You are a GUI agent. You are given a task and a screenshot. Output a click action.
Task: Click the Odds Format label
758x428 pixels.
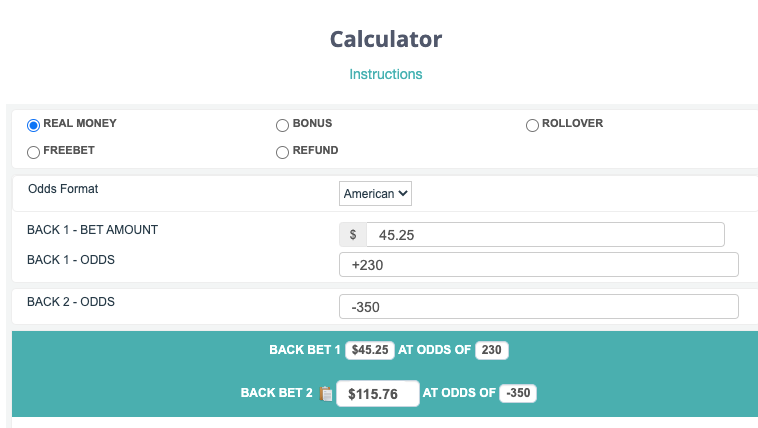click(63, 188)
